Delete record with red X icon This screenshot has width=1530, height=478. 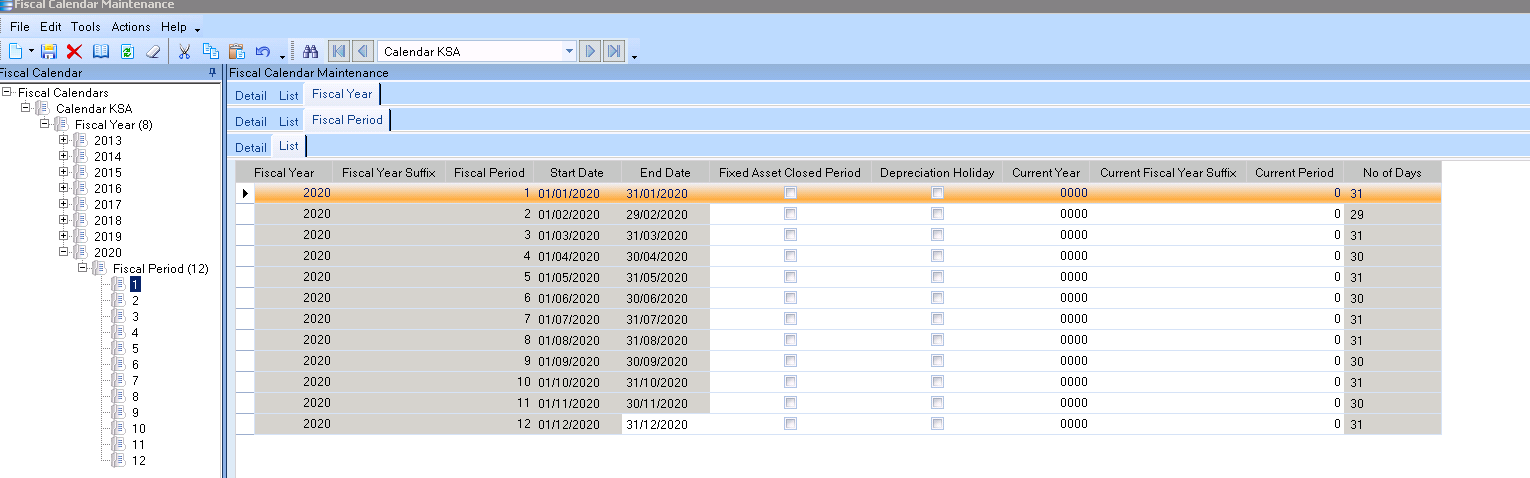pos(74,51)
